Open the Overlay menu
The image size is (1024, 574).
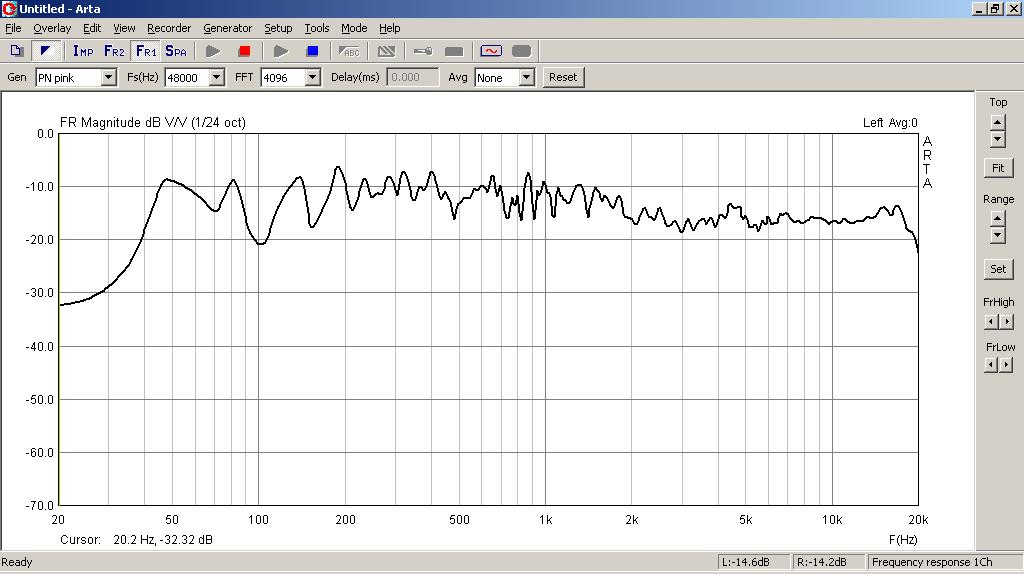tap(52, 28)
